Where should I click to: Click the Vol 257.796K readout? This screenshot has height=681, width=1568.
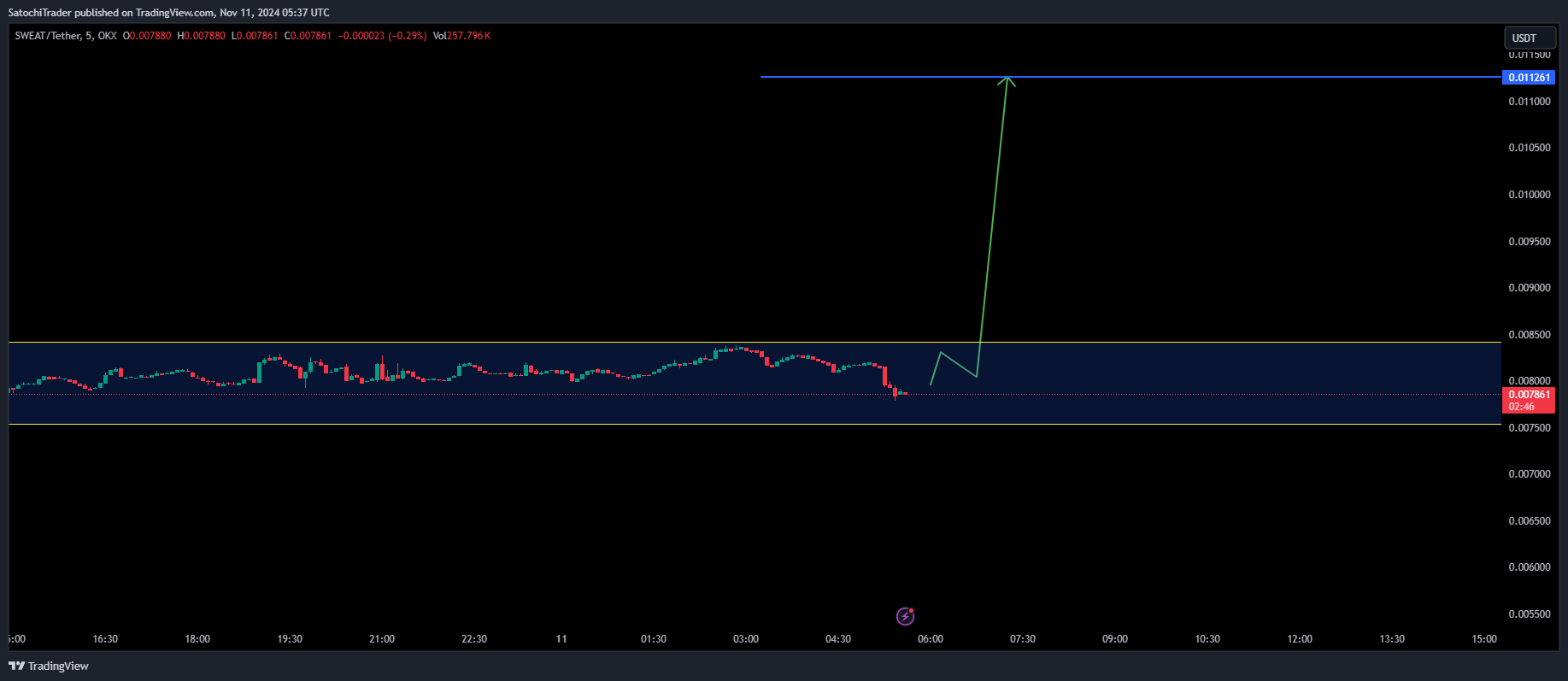[x=461, y=36]
